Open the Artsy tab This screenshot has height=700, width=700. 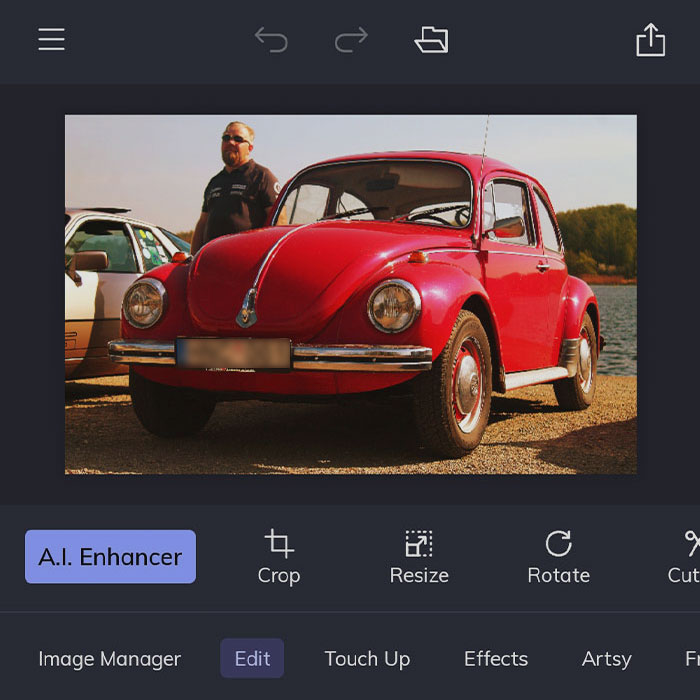coord(607,659)
